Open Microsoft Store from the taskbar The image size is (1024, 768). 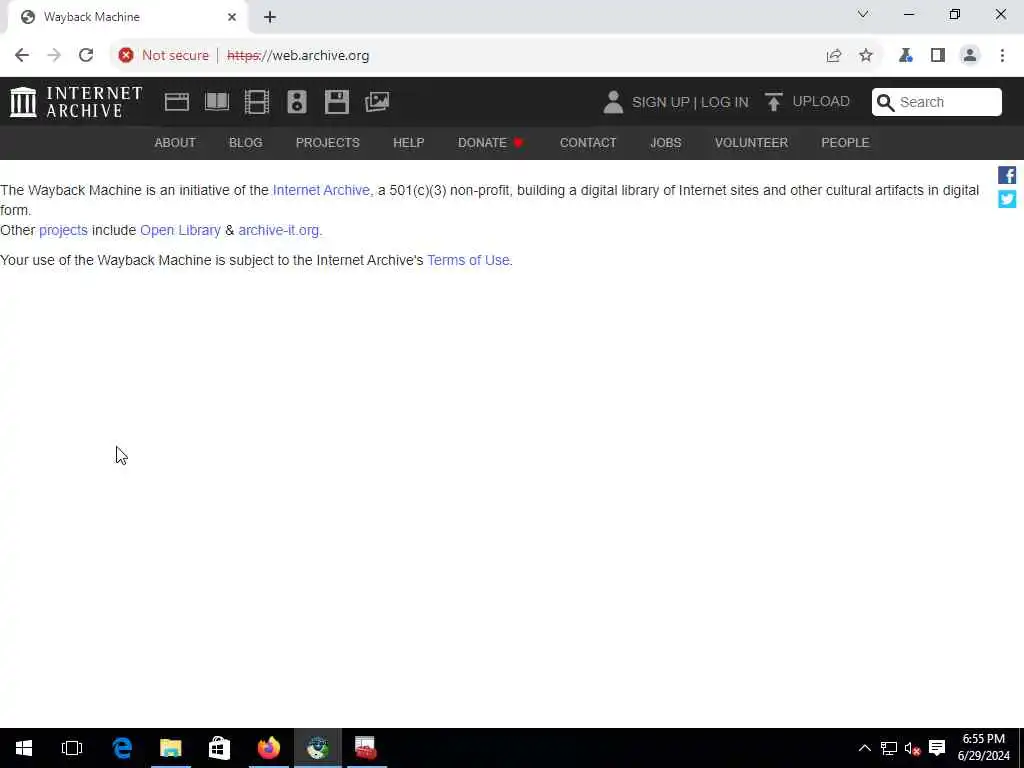pyautogui.click(x=219, y=748)
